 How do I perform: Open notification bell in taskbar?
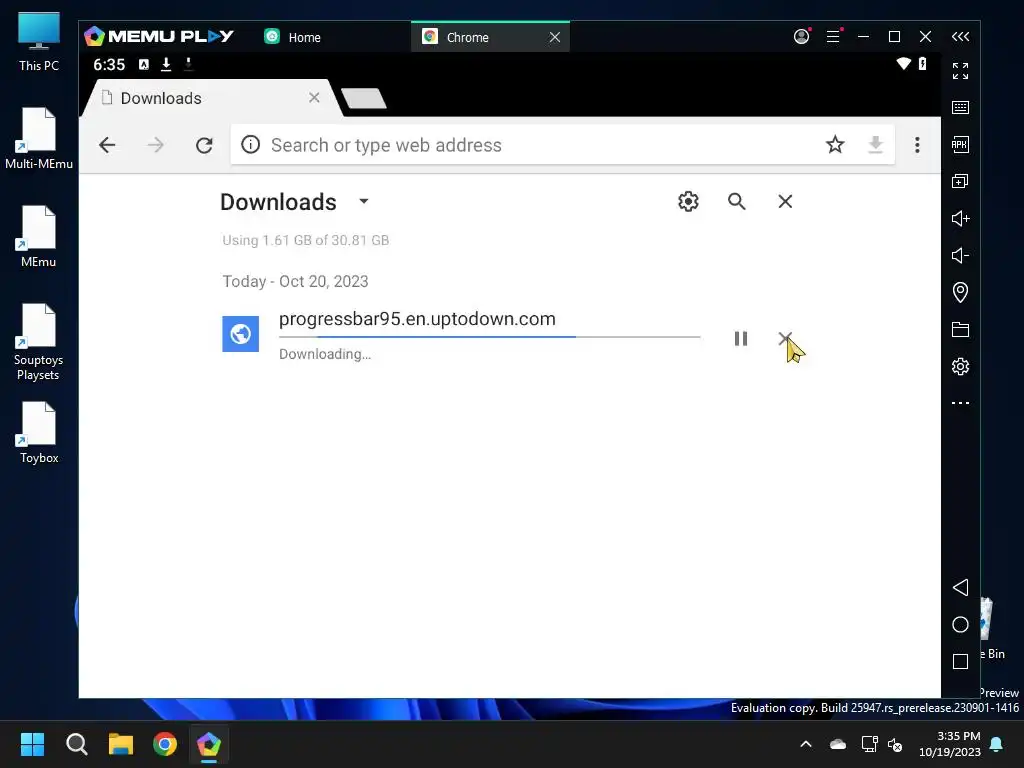click(997, 744)
